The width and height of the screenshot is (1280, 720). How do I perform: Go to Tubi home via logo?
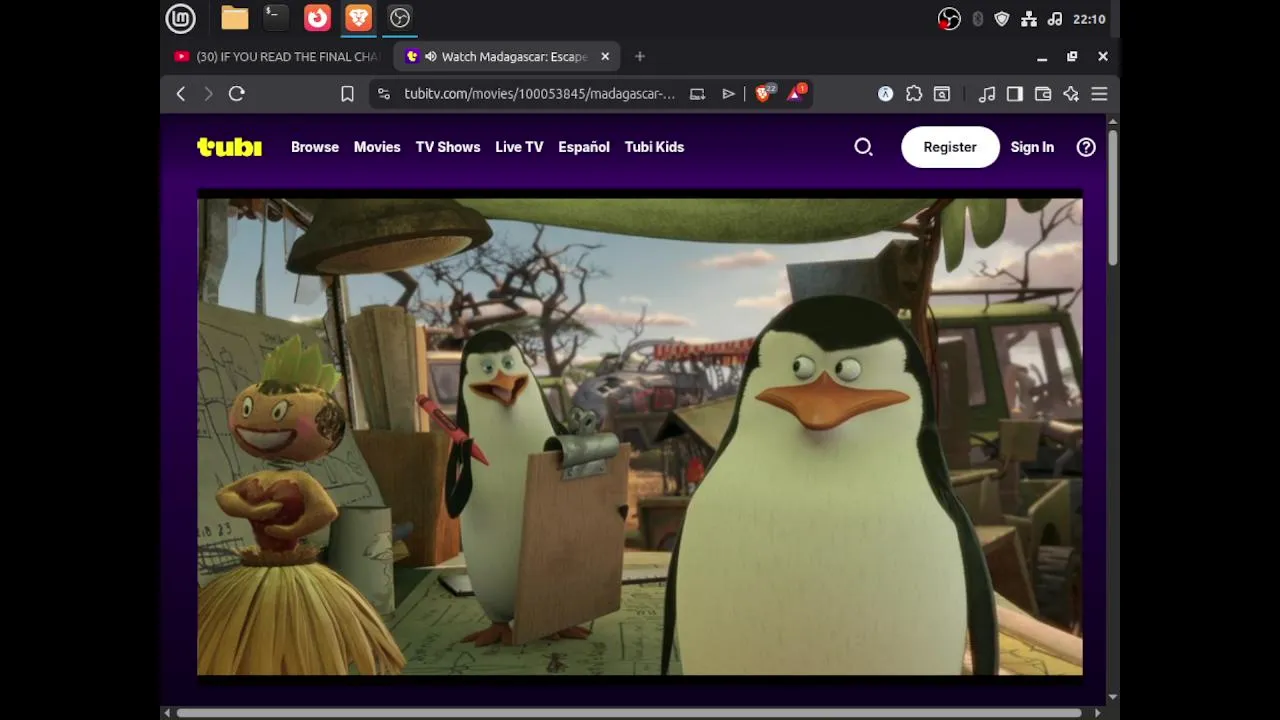click(x=229, y=147)
